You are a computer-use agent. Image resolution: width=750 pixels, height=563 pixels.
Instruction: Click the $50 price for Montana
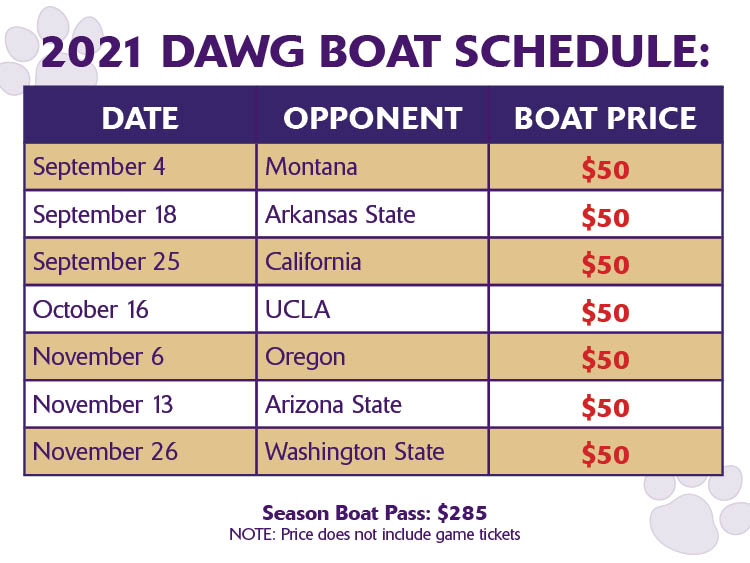tap(606, 169)
